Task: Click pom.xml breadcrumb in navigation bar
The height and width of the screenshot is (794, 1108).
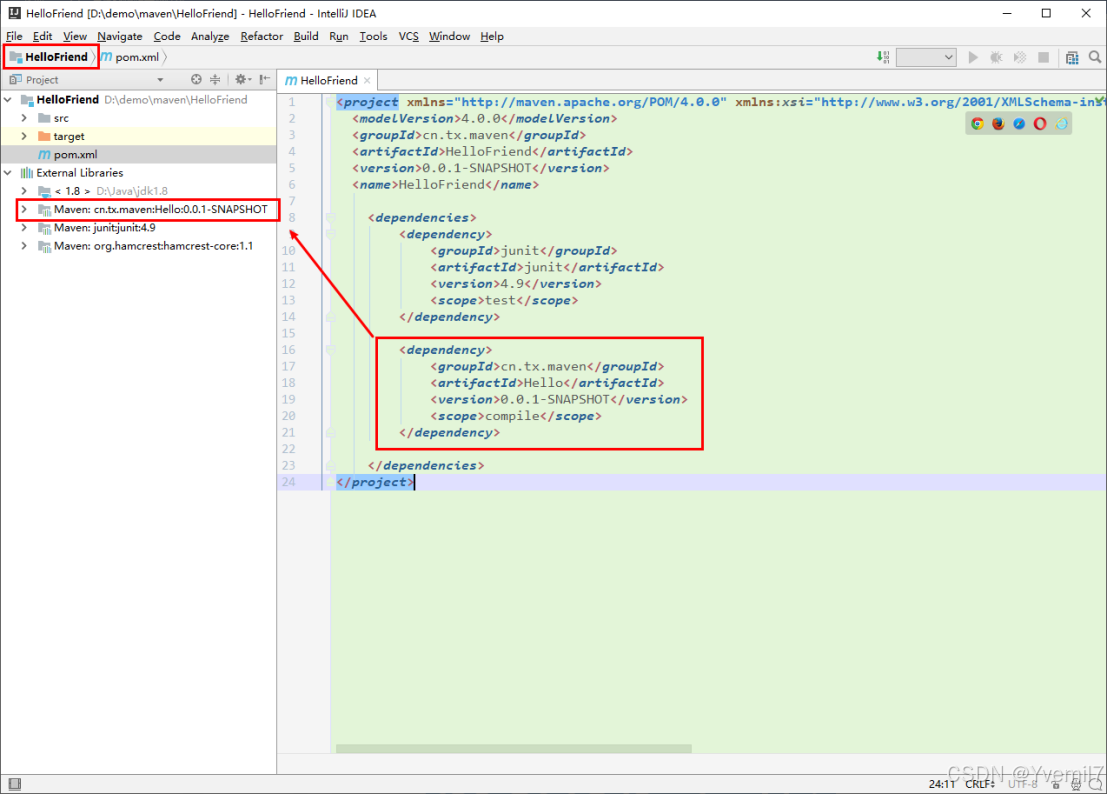Action: coord(131,57)
